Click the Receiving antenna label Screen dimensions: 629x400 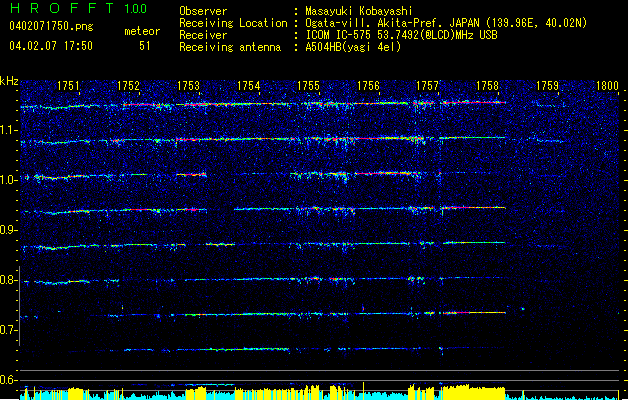point(230,47)
